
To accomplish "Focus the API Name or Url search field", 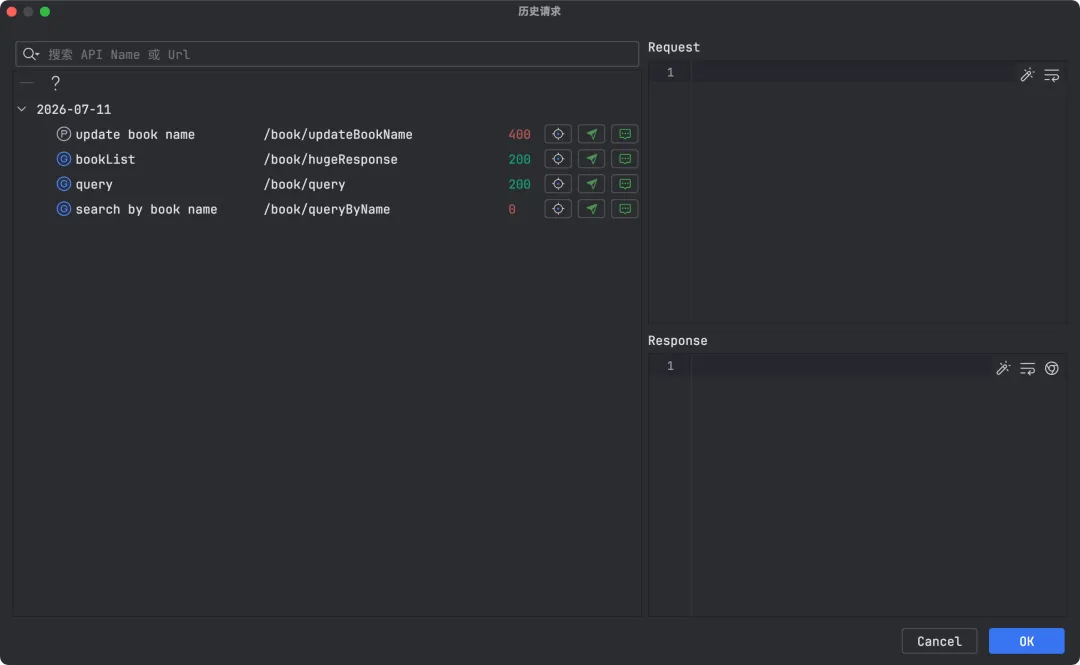I will click(x=327, y=54).
